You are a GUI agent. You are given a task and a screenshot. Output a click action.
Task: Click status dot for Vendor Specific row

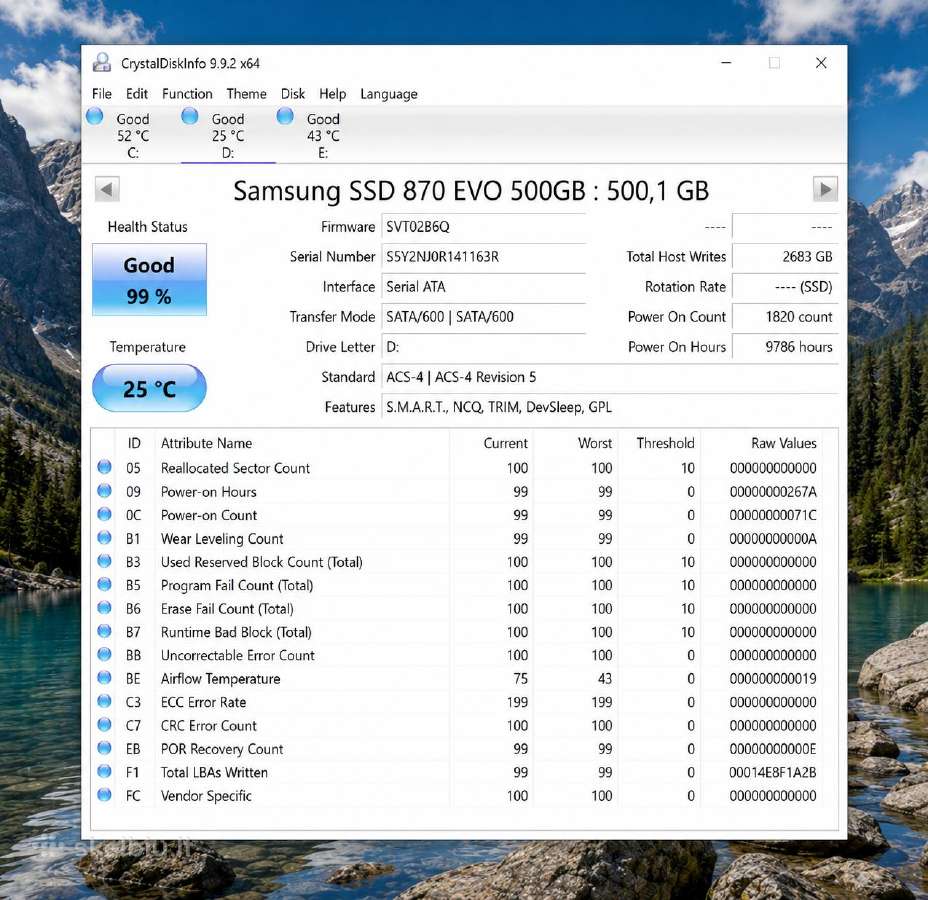(x=104, y=794)
